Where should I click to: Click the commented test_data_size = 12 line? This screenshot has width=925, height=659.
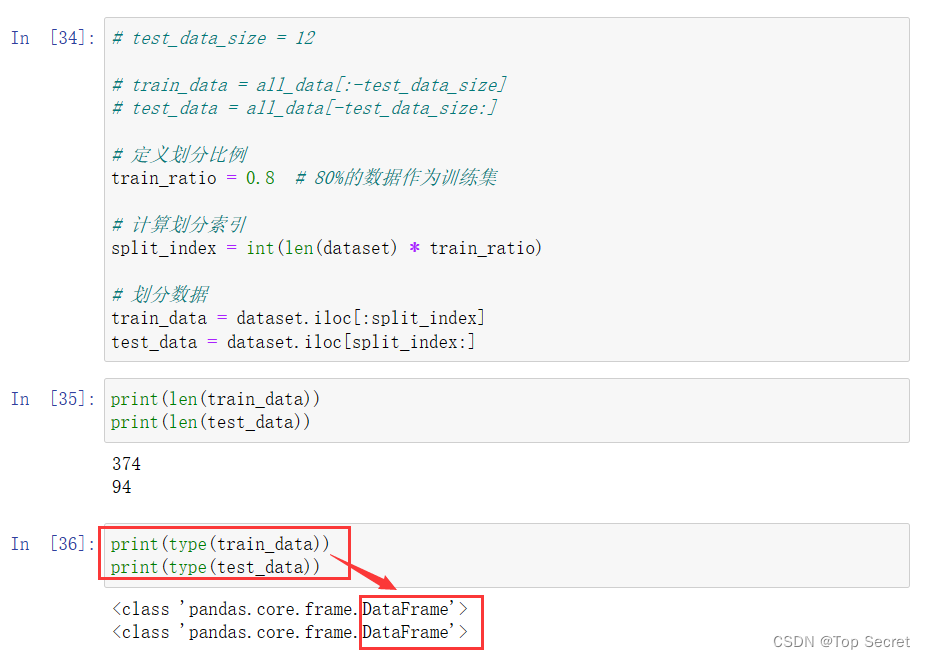(x=215, y=37)
